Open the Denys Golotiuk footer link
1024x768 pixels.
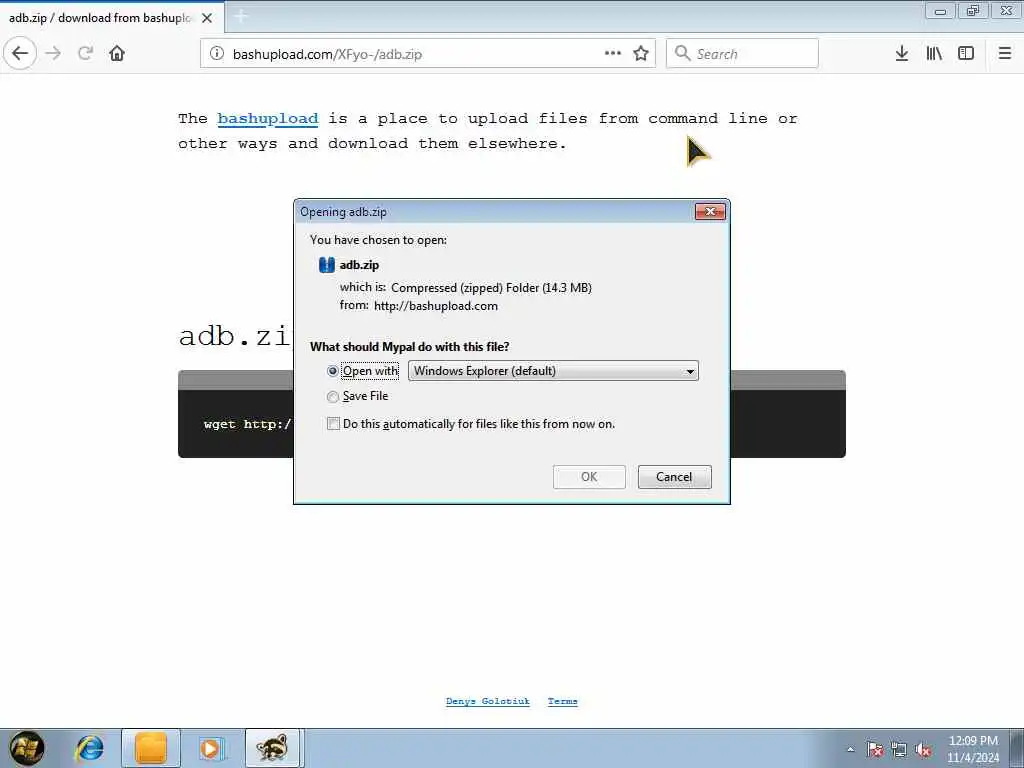(488, 701)
